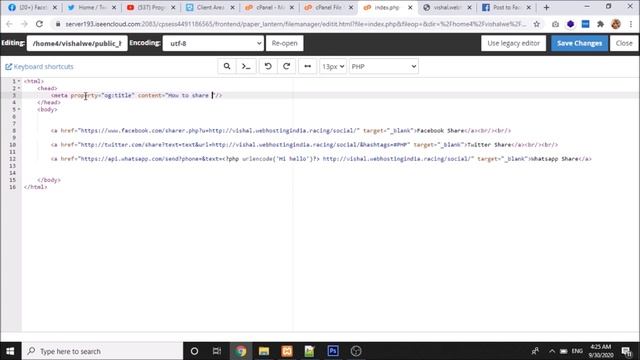640x360 pixels.
Task: Open the blue square extension icon
Action: pos(585,24)
